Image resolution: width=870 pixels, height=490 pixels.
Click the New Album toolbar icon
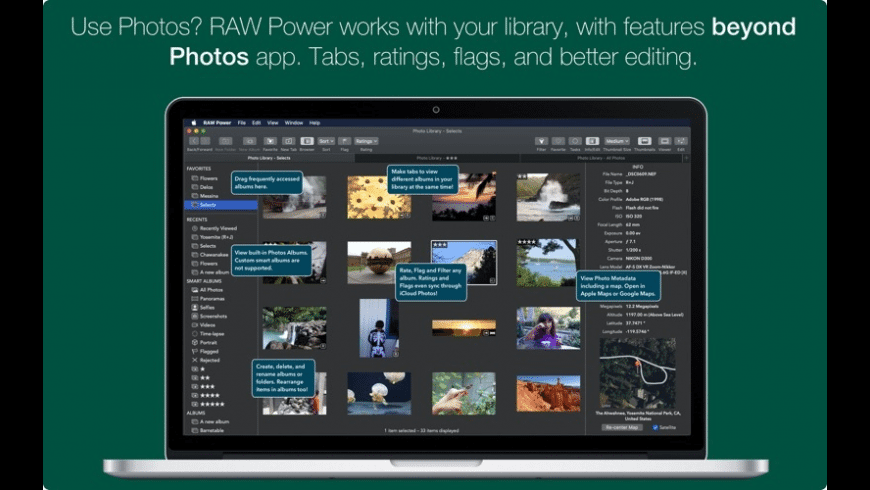249,142
